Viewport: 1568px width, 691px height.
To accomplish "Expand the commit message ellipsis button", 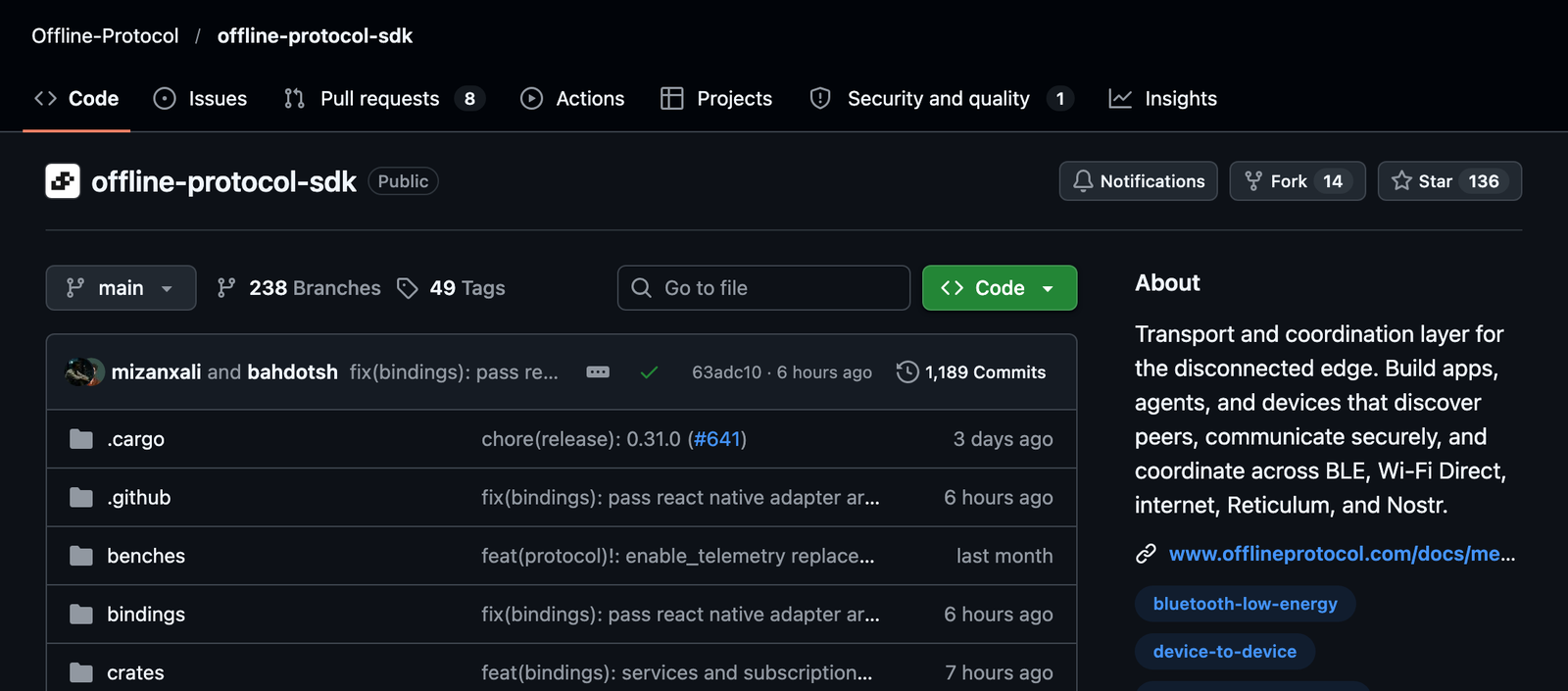I will tap(598, 372).
